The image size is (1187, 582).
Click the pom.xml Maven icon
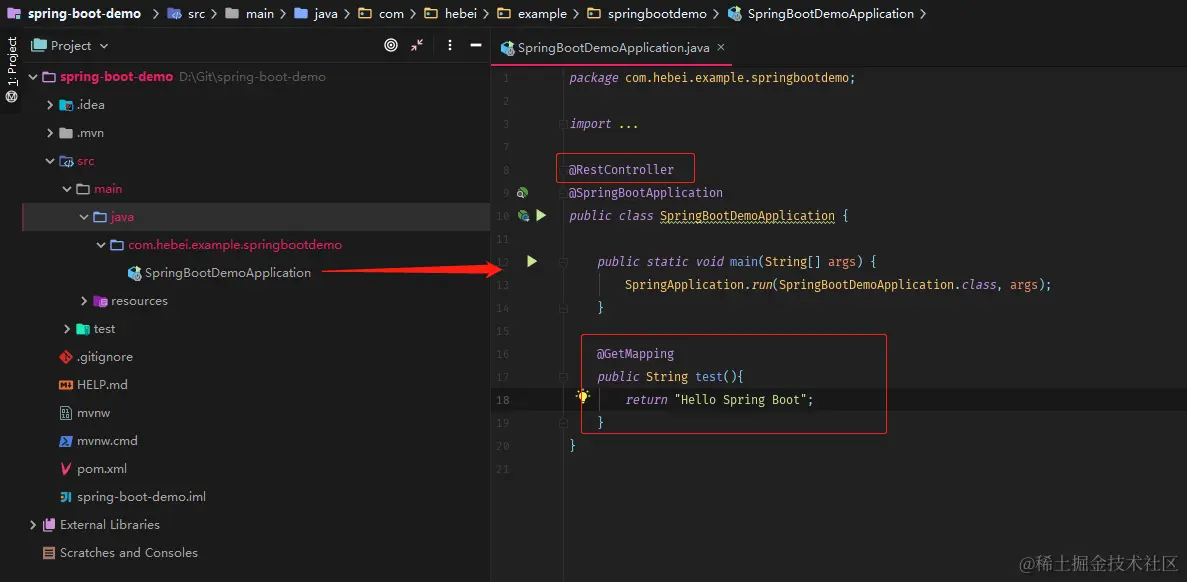[x=66, y=468]
